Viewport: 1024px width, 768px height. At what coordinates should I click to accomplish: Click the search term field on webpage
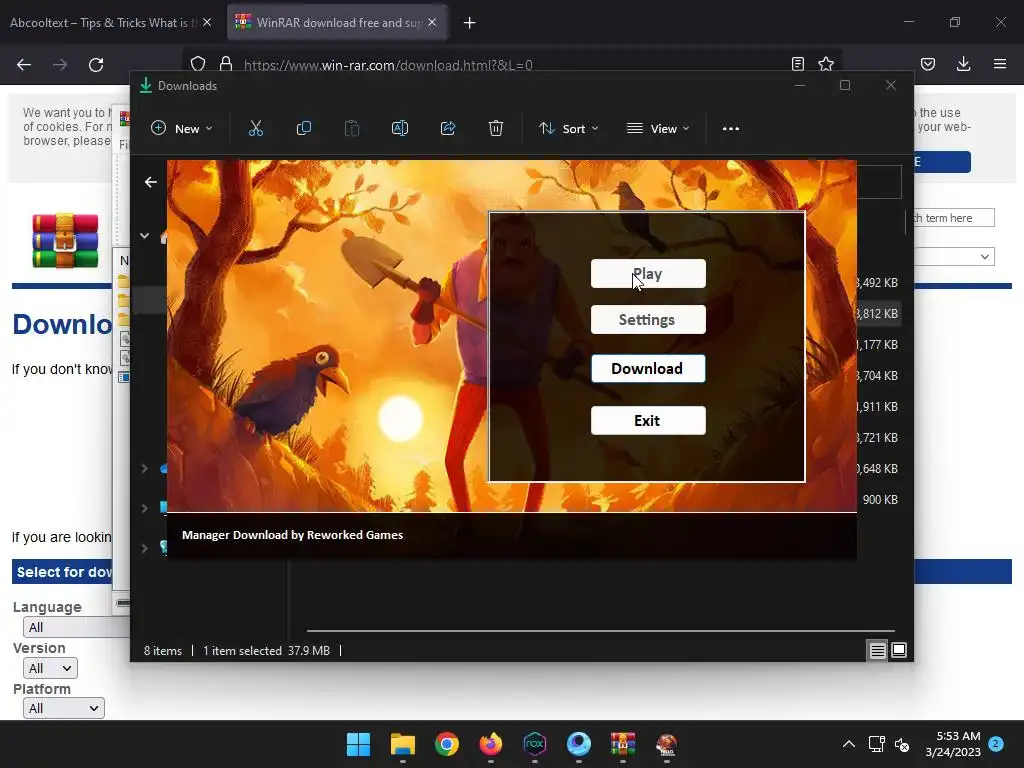[953, 218]
